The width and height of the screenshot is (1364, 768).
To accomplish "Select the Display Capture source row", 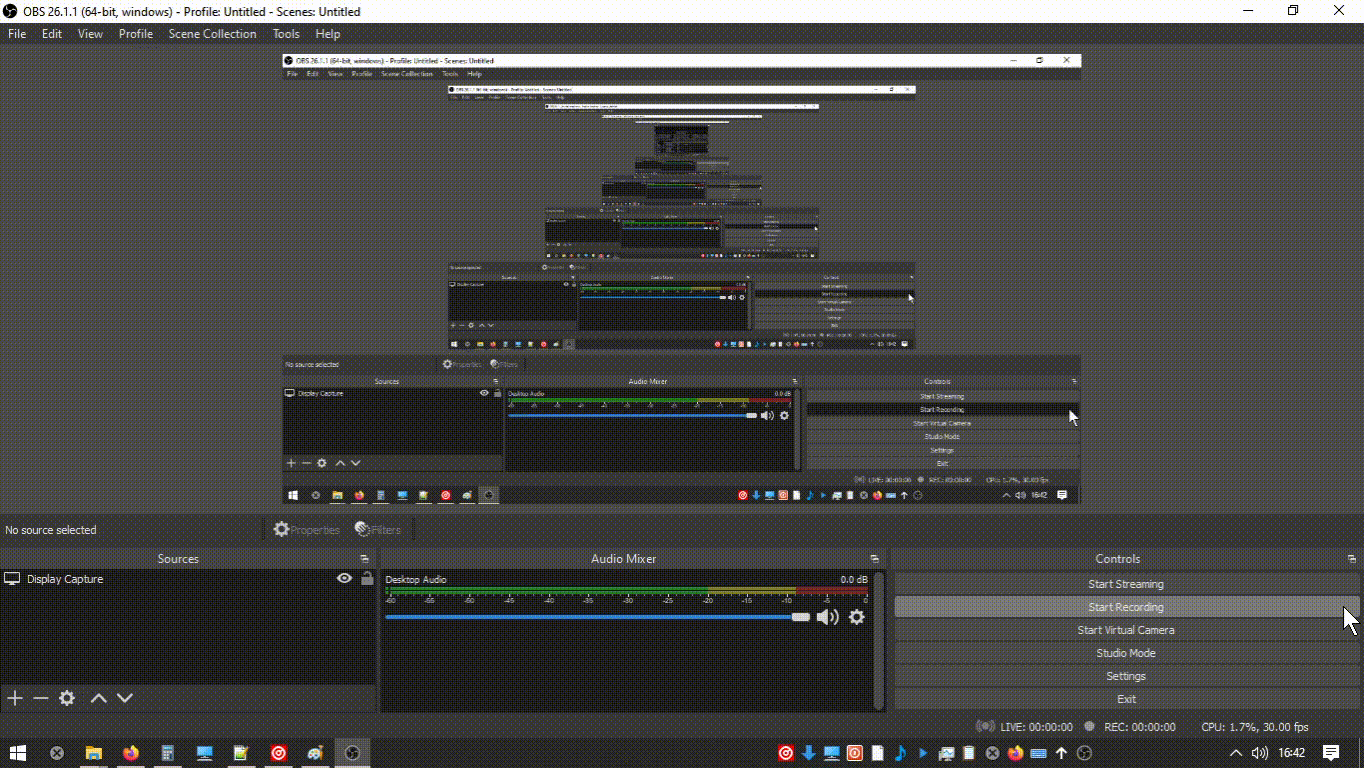I will click(x=188, y=579).
